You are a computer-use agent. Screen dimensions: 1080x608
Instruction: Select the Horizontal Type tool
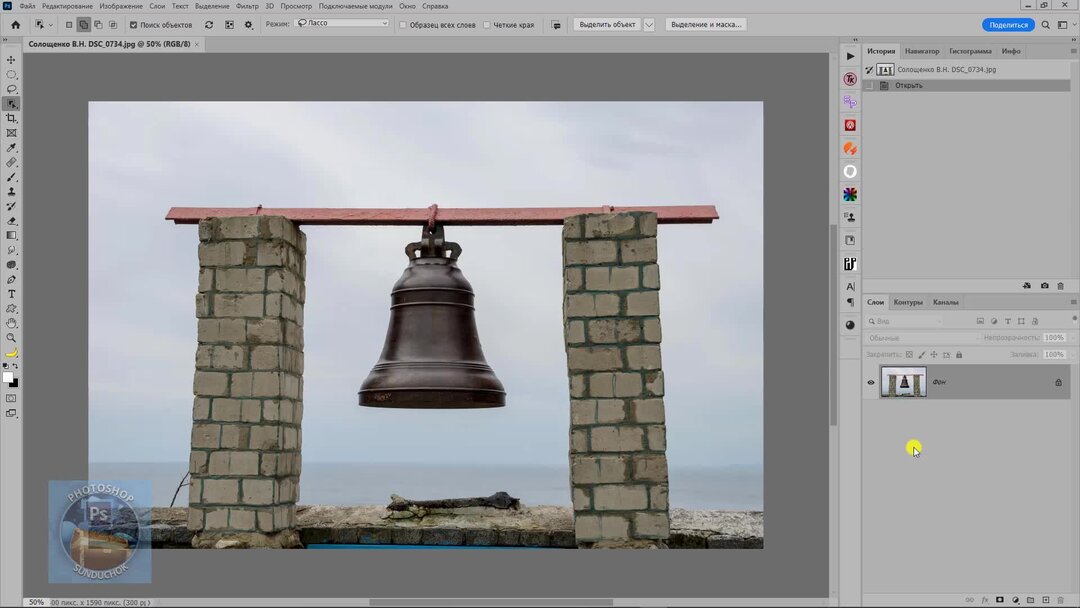[x=11, y=294]
